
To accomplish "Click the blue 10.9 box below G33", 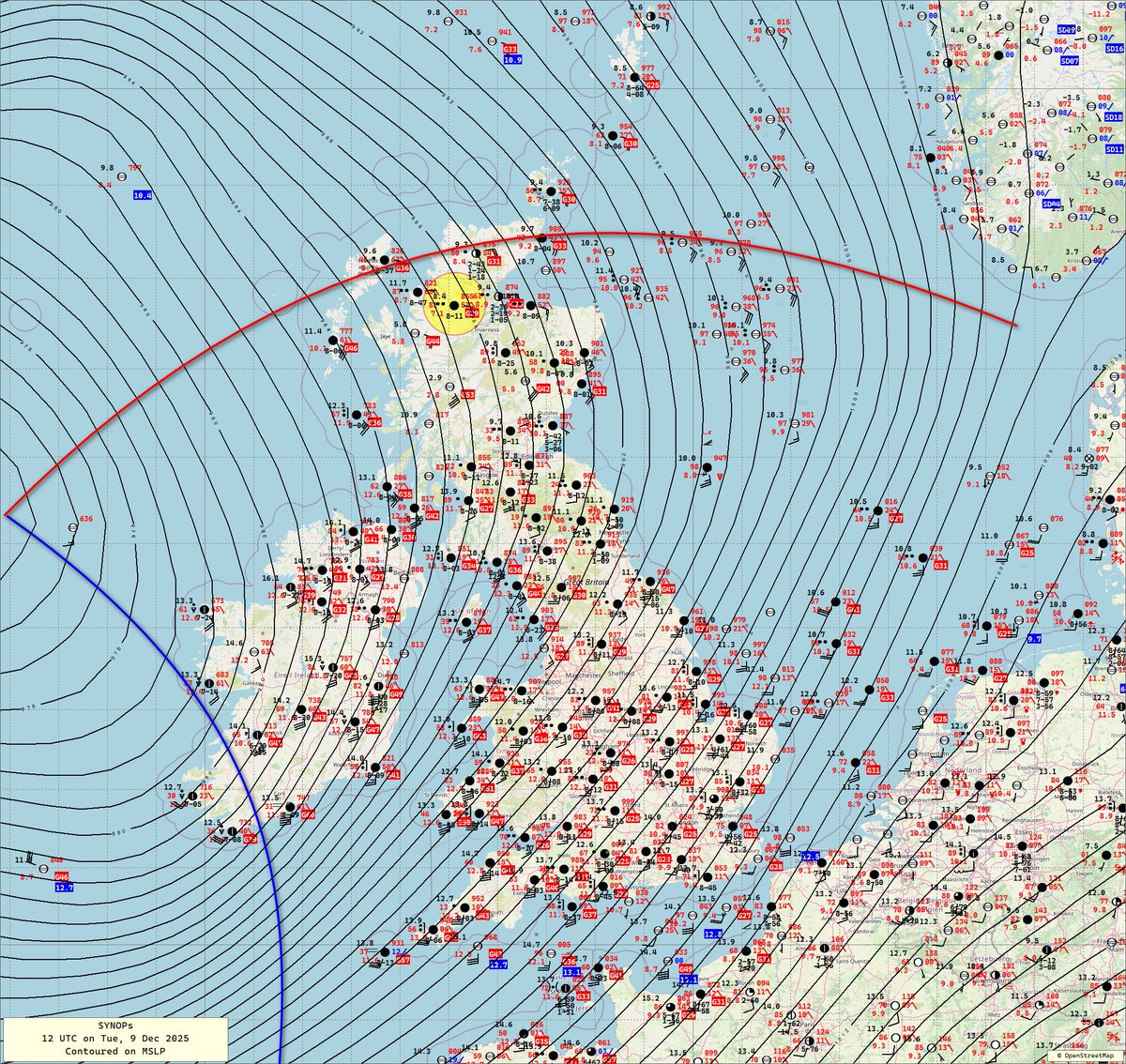I will click(512, 59).
